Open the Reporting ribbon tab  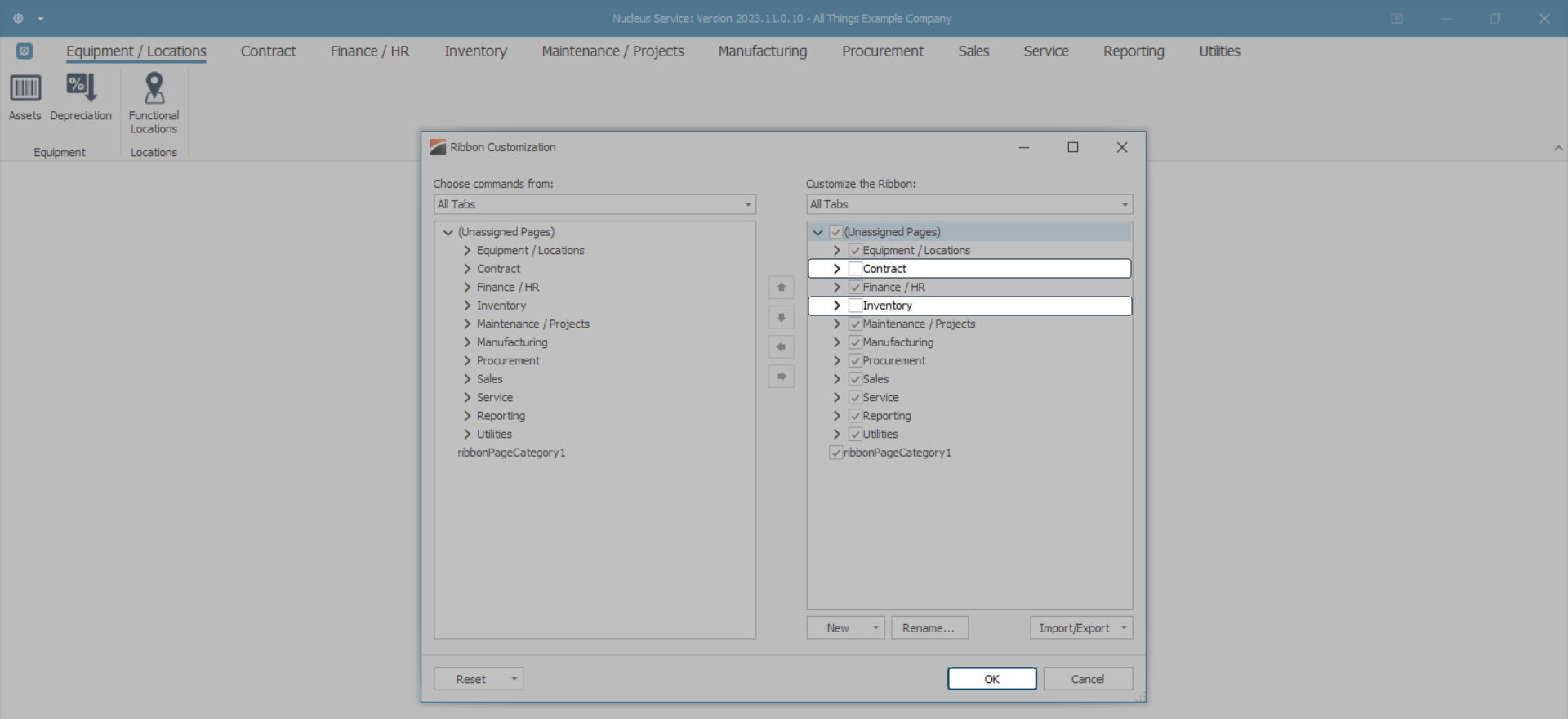click(1134, 51)
